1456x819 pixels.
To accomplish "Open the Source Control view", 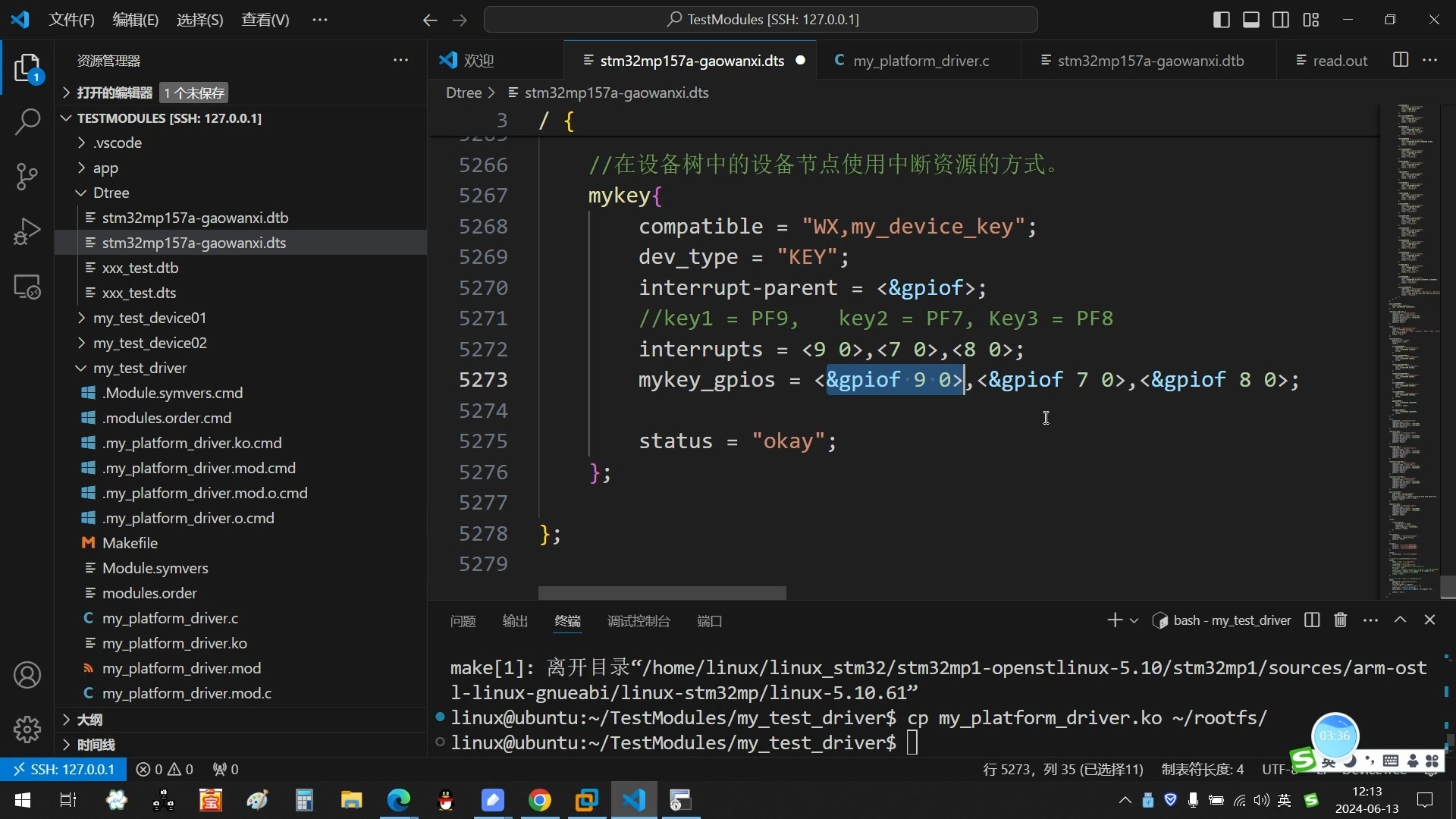I will [x=27, y=177].
